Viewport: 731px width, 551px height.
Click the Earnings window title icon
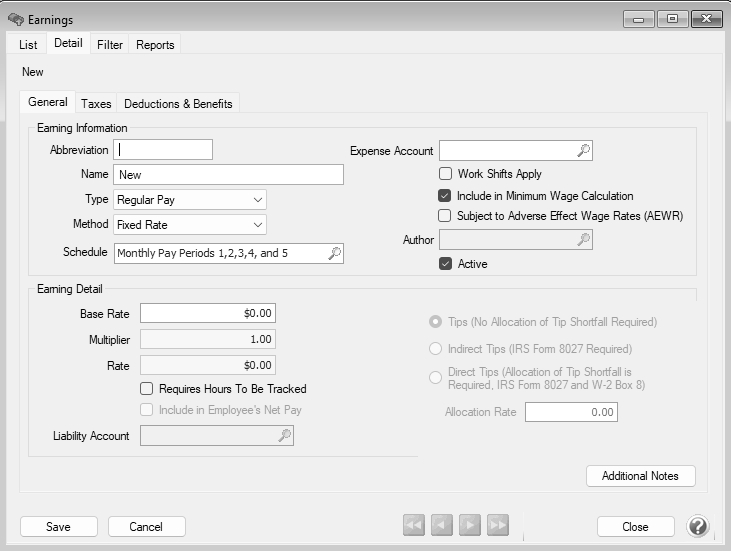pos(15,19)
